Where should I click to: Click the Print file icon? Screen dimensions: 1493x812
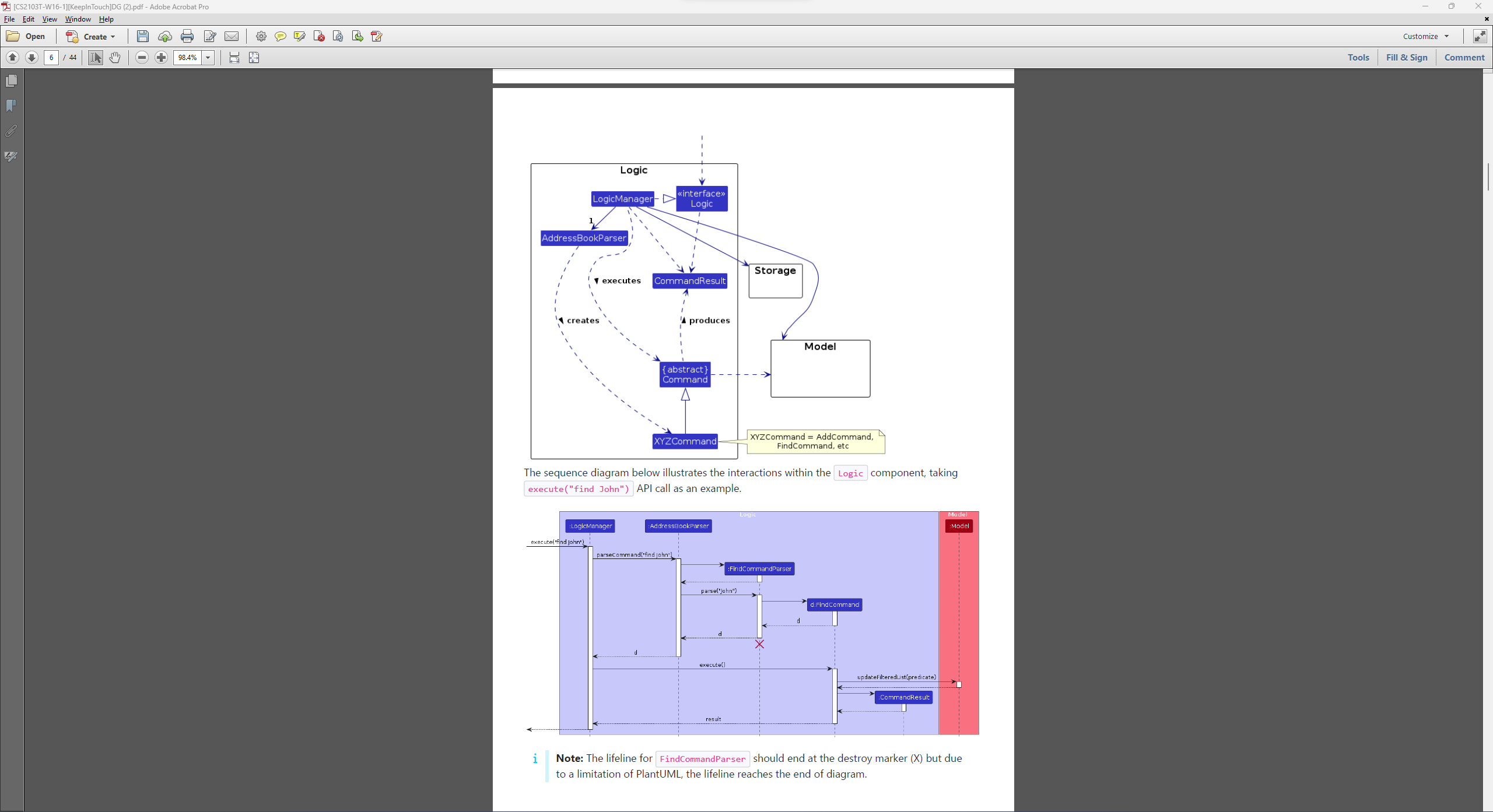point(187,36)
